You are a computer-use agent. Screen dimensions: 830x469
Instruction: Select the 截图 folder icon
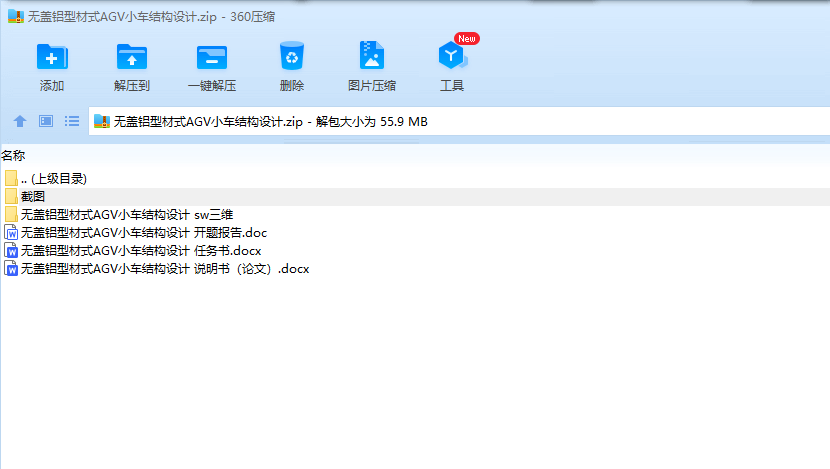(11, 196)
